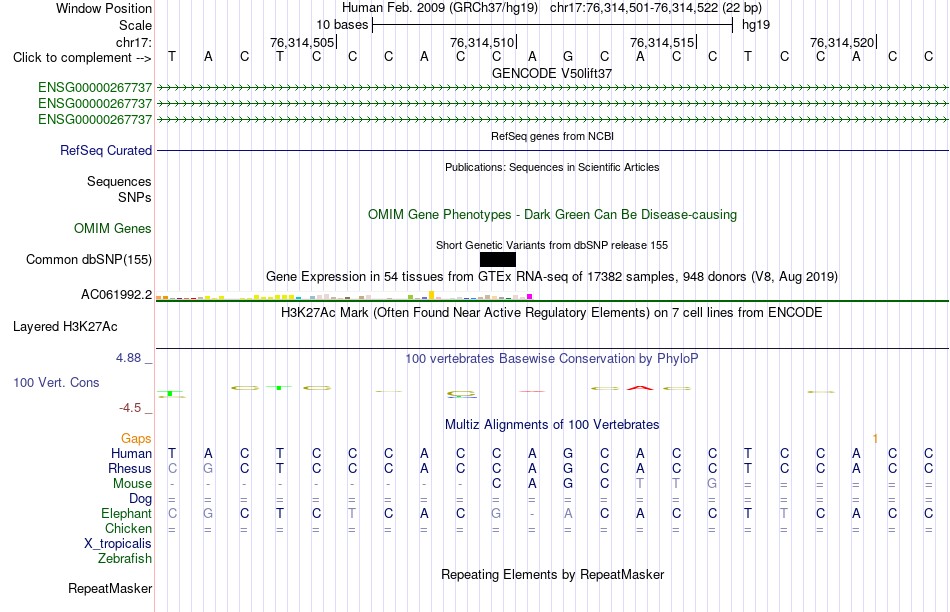Click the Gaps row label
This screenshot has width=950, height=612.
(136, 438)
